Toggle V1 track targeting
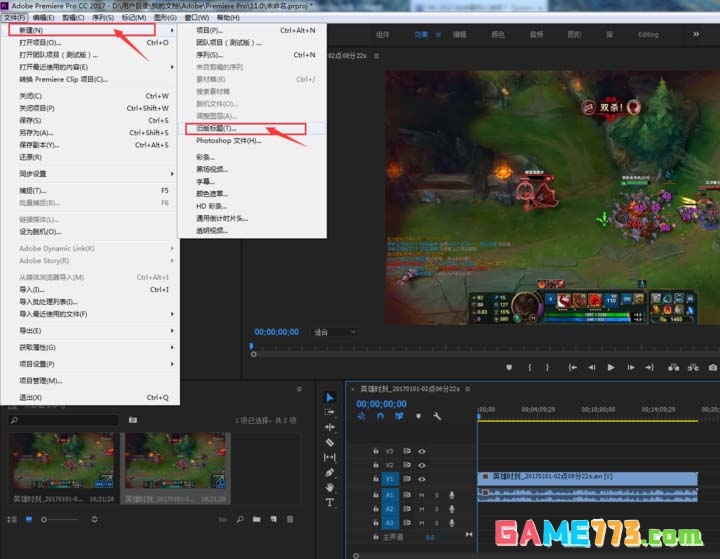720x559 pixels. pyautogui.click(x=389, y=479)
